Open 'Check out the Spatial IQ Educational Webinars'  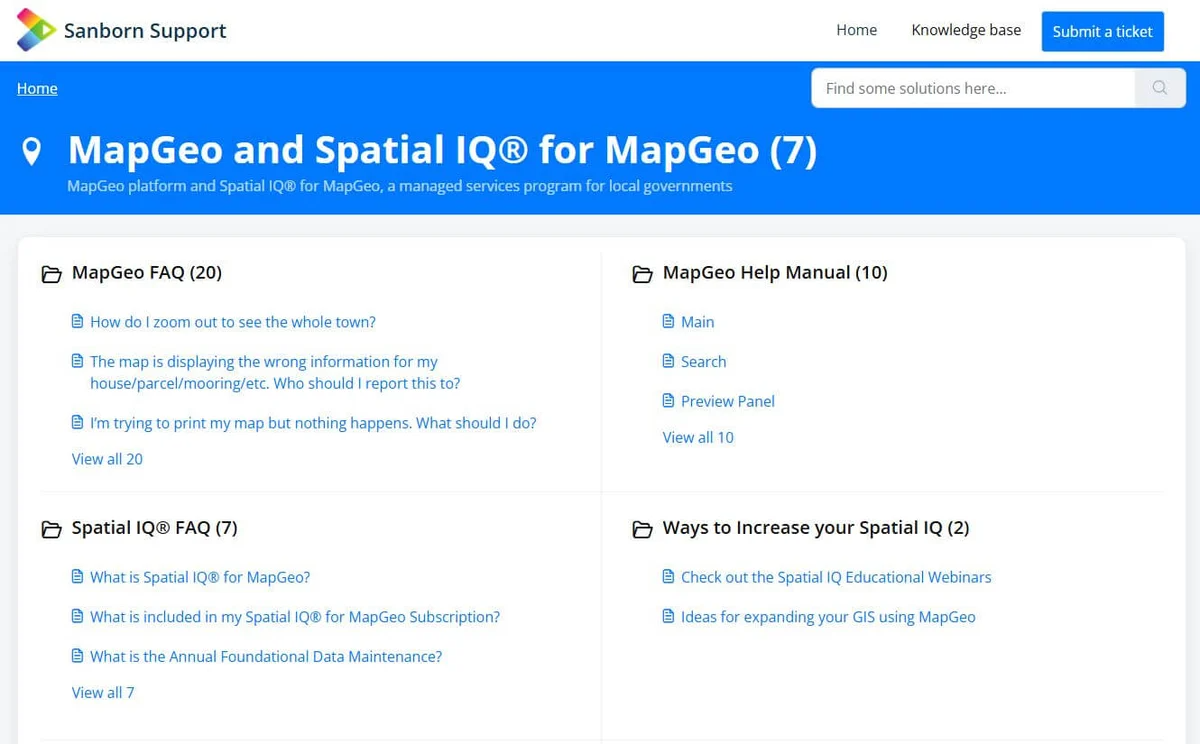point(836,577)
